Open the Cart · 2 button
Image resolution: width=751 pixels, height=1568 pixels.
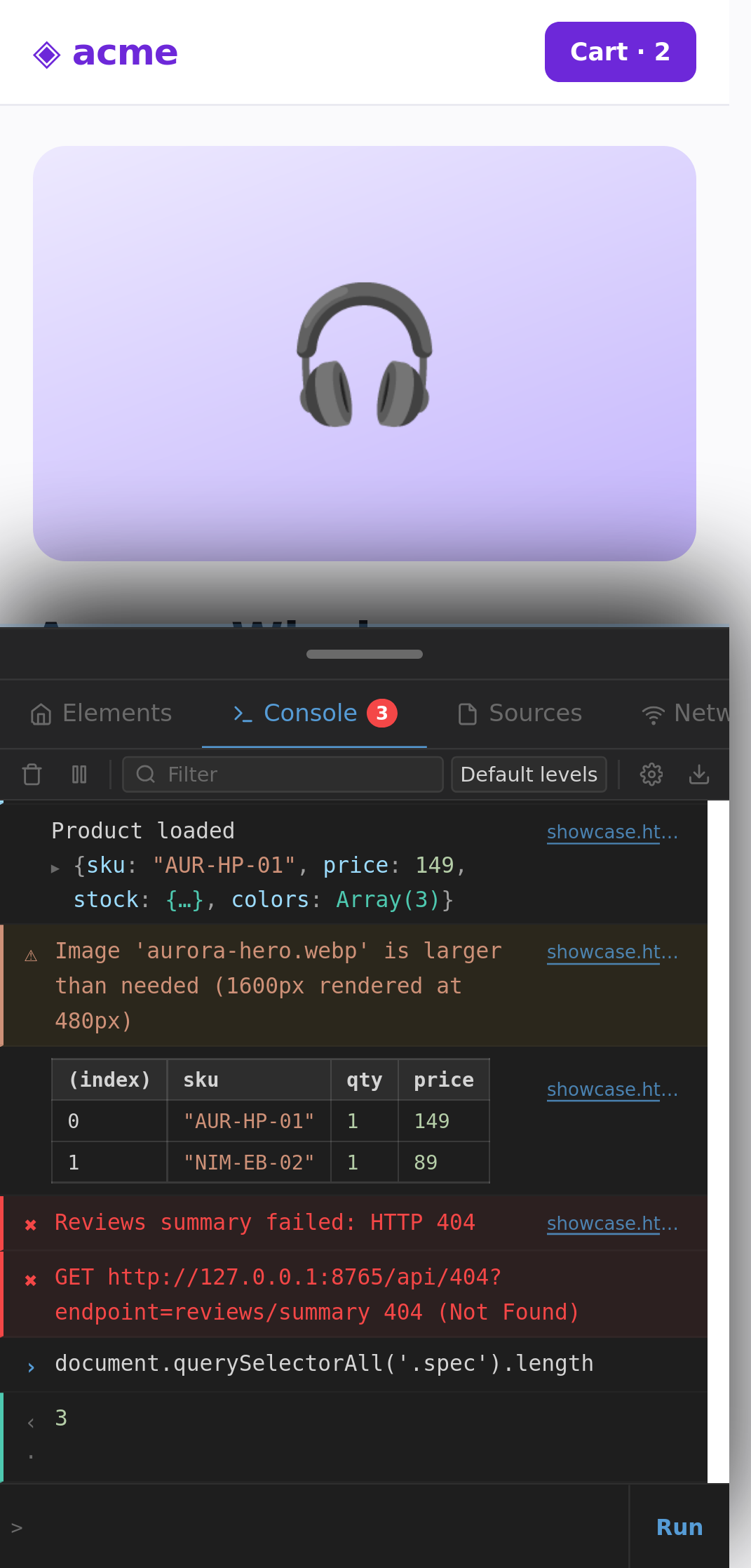620,52
